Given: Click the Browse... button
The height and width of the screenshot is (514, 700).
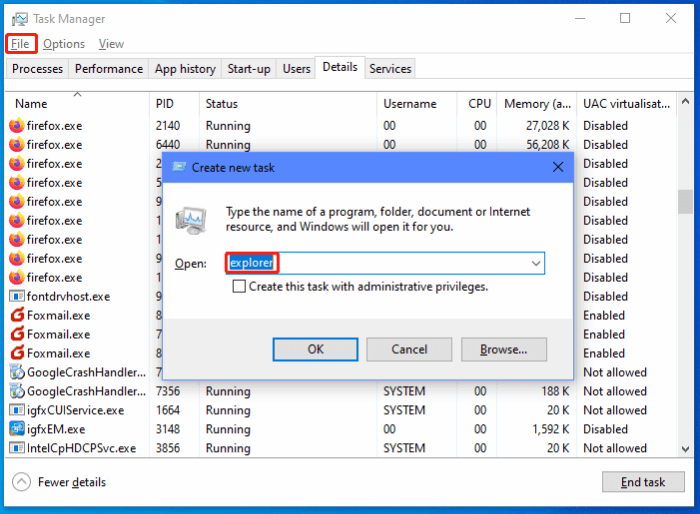Looking at the screenshot, I should 504,349.
